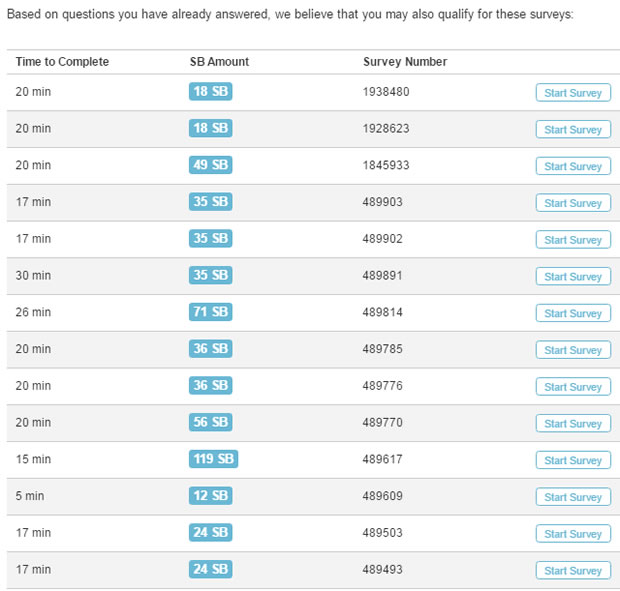Click survey number text 489776

382,386
